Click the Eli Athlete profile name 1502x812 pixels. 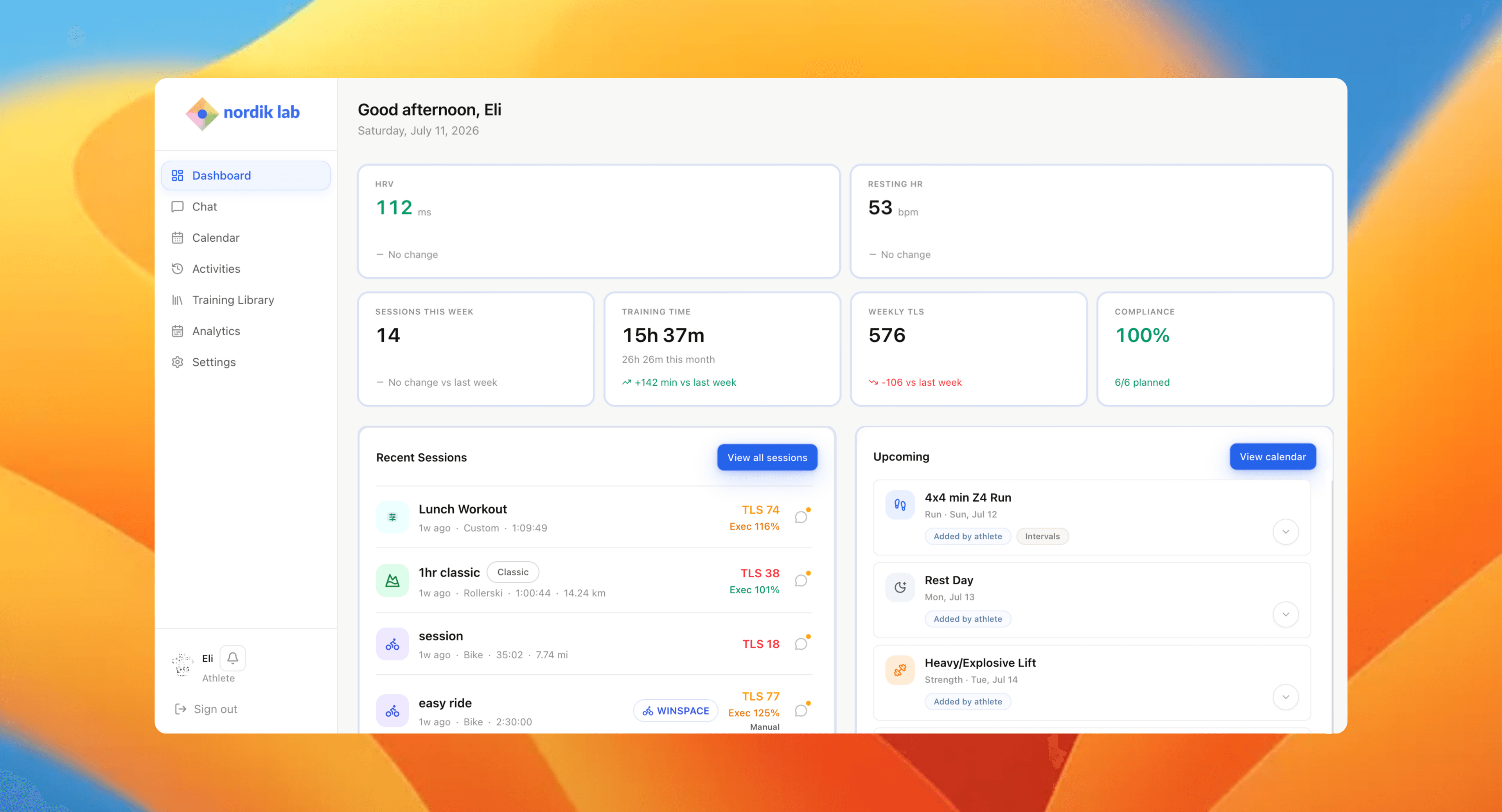[x=208, y=658]
